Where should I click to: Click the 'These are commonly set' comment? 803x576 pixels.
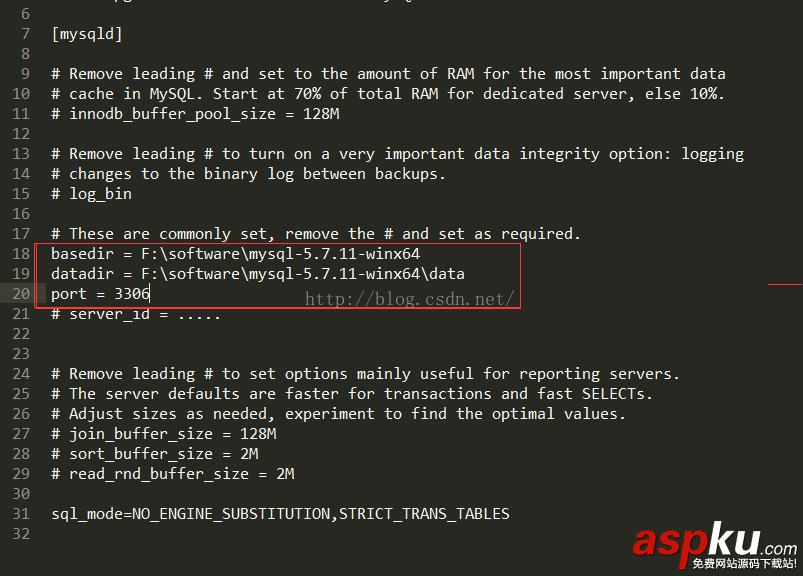(x=316, y=234)
